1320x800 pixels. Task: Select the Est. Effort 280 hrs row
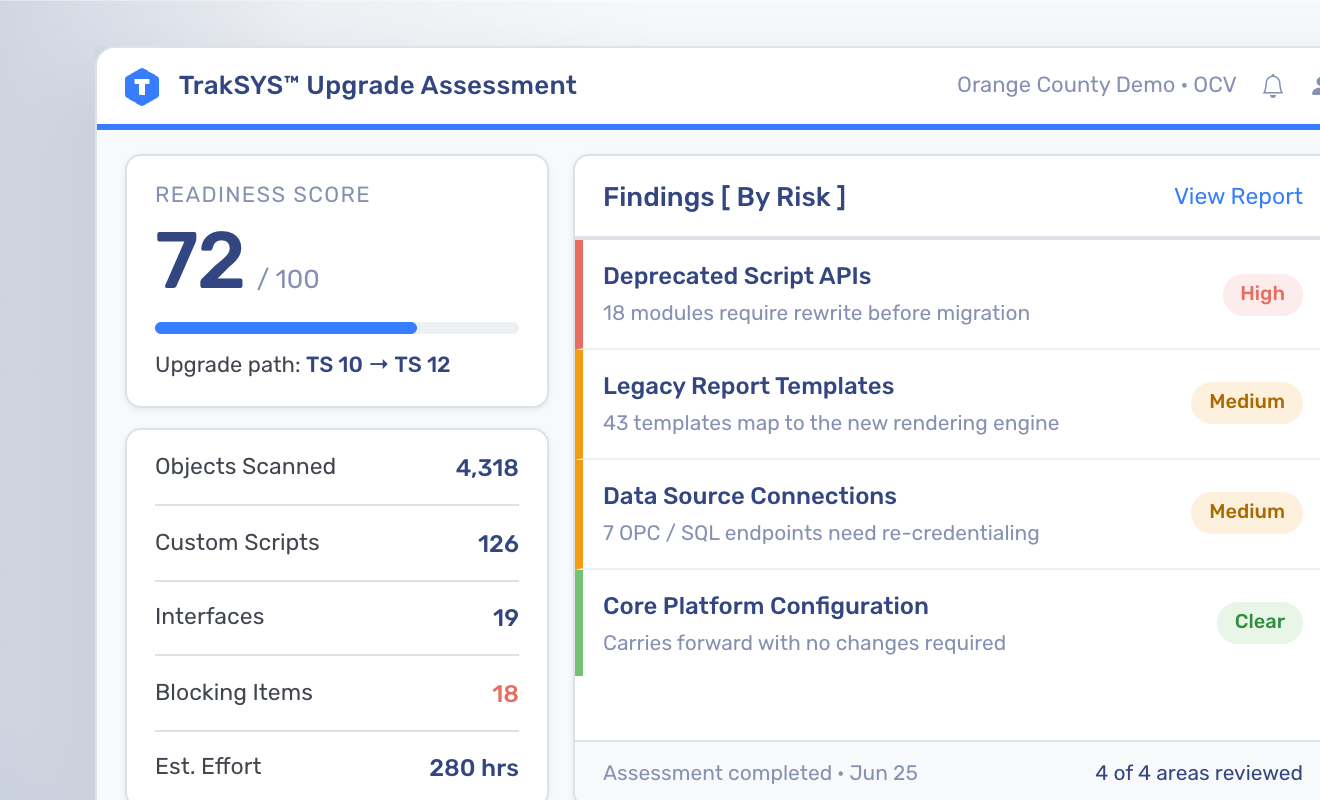click(x=337, y=767)
